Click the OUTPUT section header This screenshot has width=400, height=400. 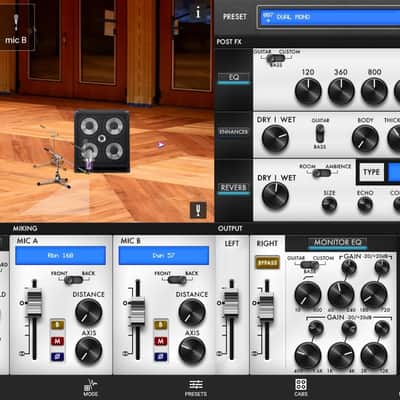click(x=230, y=228)
